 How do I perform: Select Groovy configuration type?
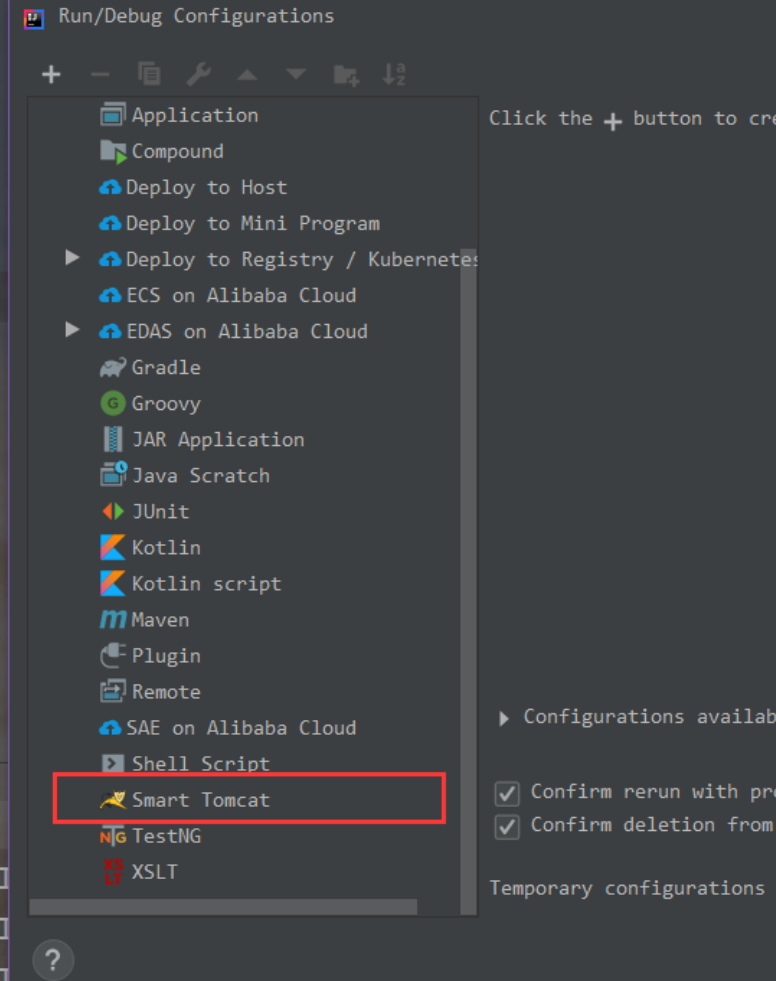coord(166,404)
